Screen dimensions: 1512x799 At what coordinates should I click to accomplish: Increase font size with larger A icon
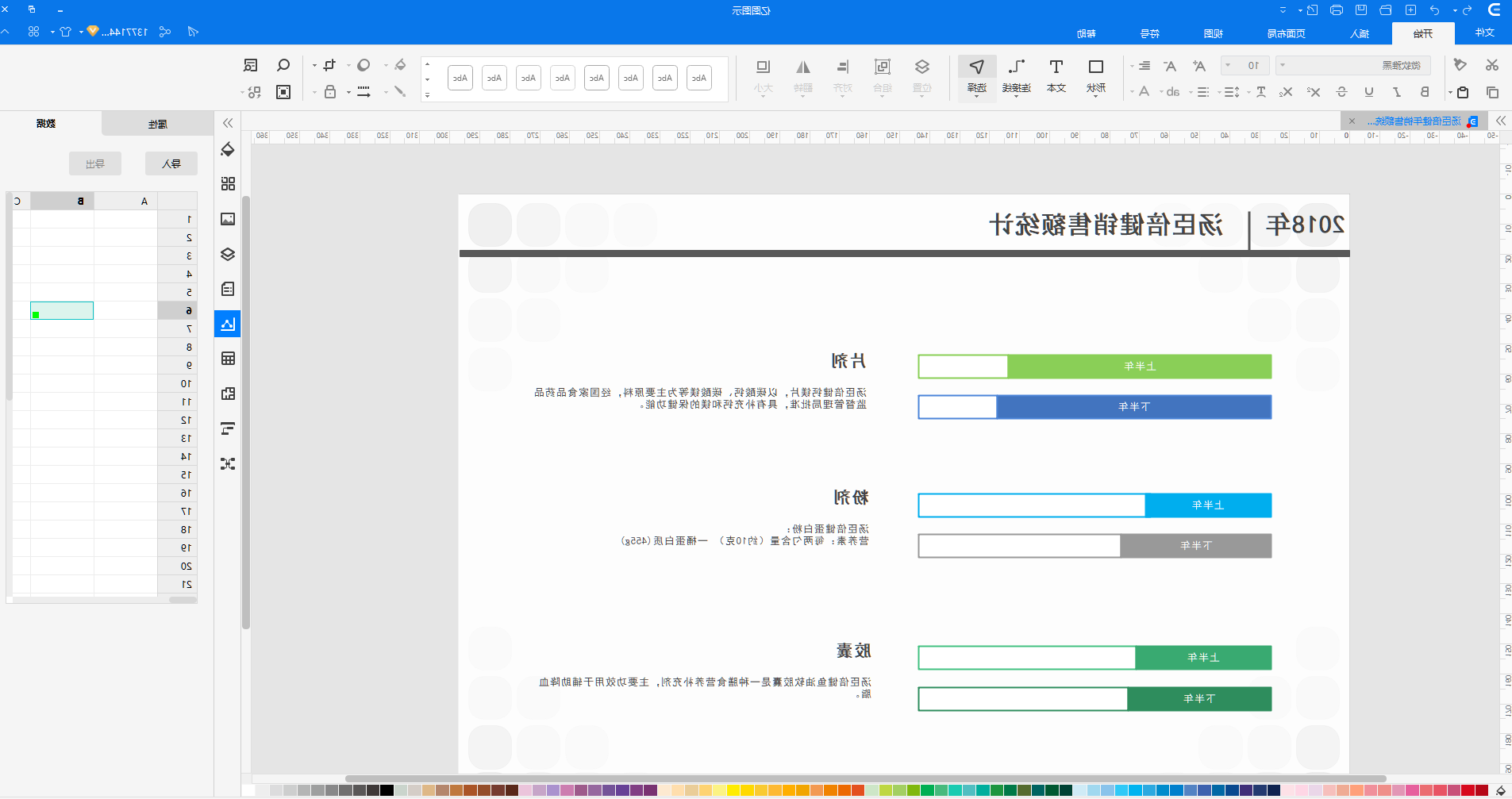[x=1199, y=66]
